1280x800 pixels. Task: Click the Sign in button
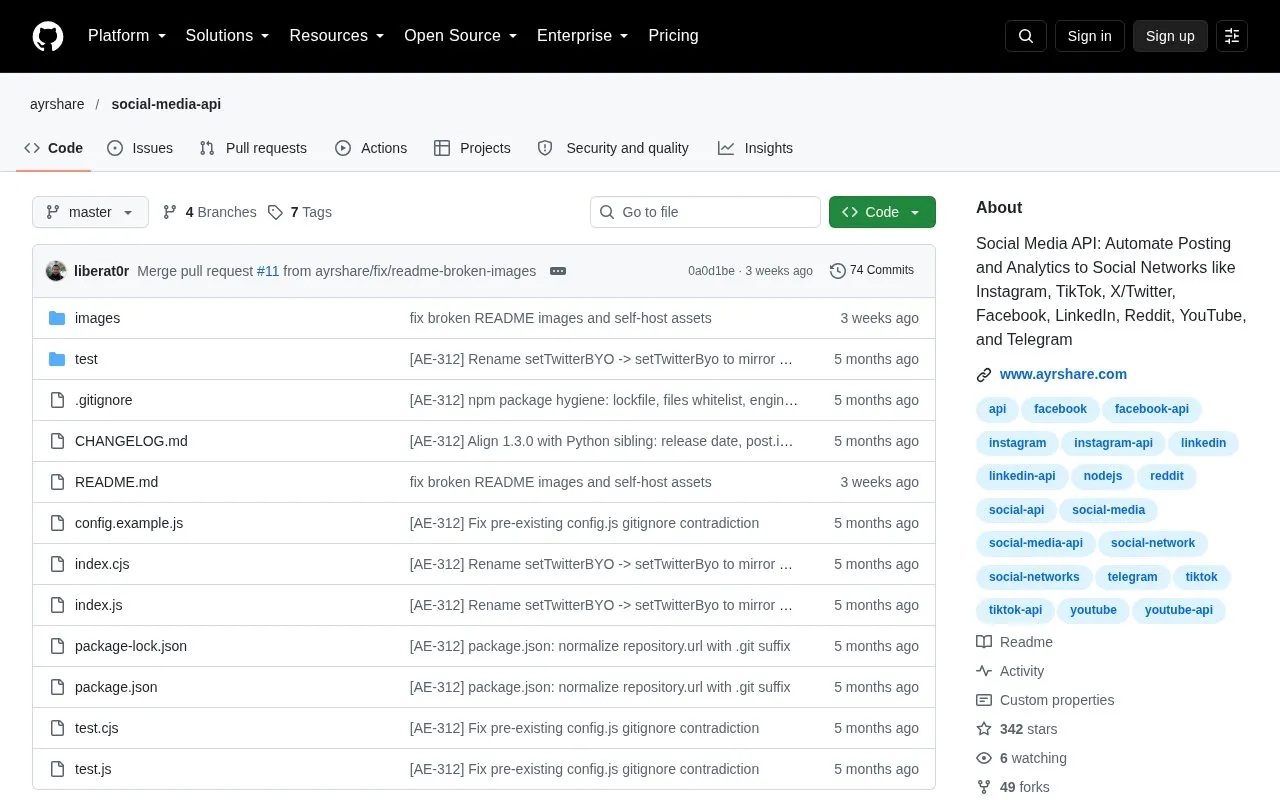[1090, 36]
